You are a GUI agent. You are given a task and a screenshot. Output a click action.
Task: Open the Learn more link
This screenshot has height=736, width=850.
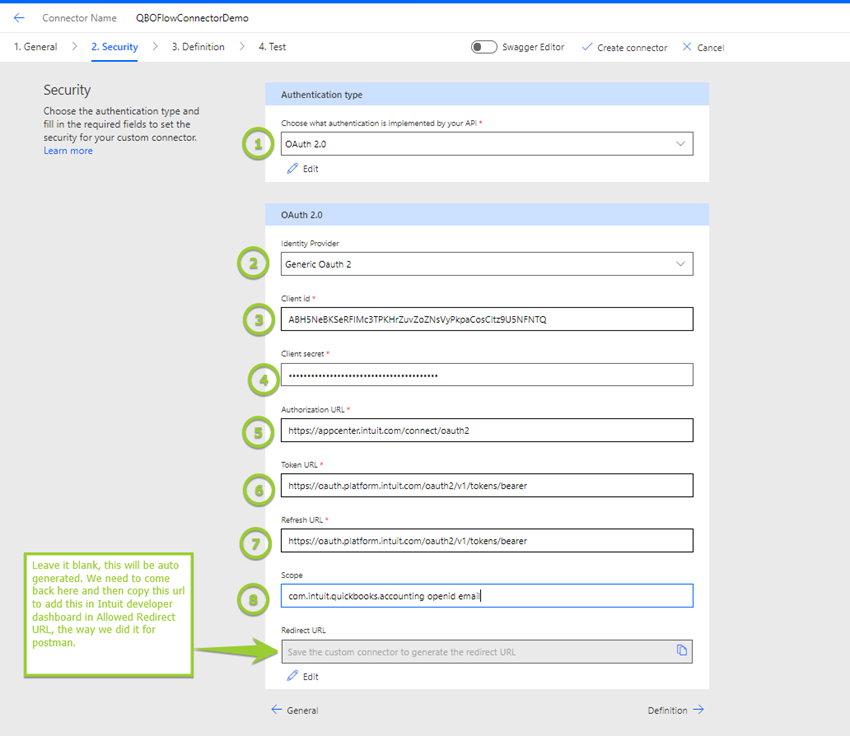coord(68,151)
